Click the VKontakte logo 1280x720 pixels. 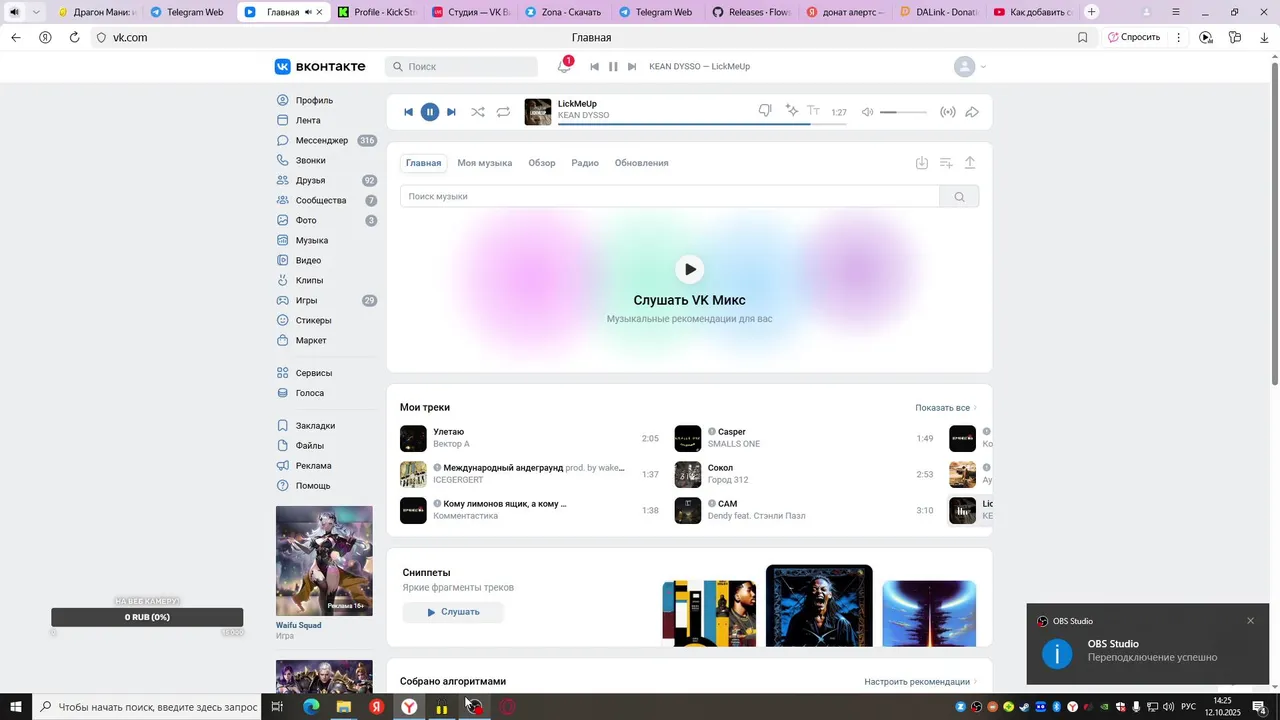pyautogui.click(x=320, y=66)
